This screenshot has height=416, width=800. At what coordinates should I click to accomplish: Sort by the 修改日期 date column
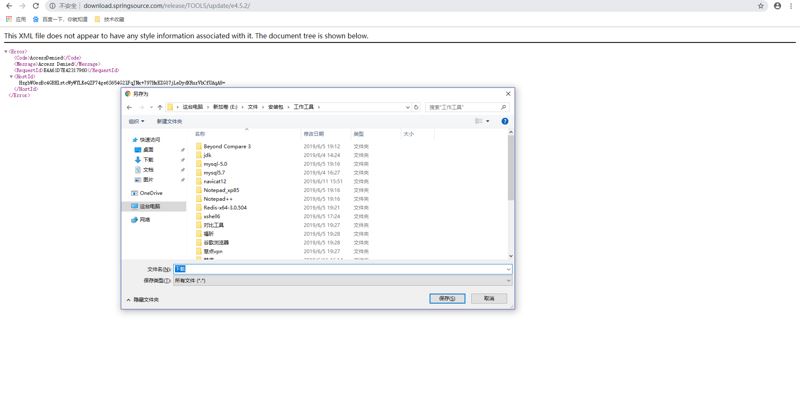tap(326, 134)
